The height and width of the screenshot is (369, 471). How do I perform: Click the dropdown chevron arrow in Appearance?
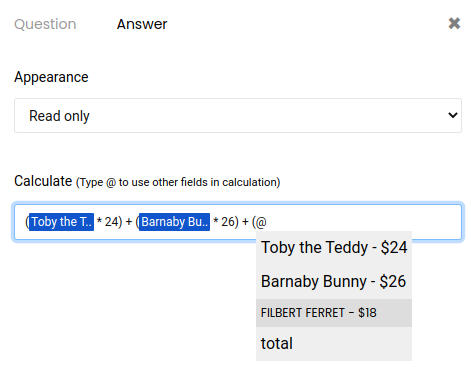point(453,115)
